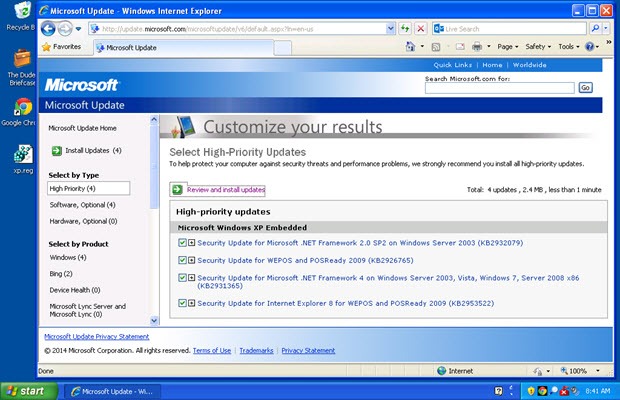Toggle Internet Explorer 8 security update checkbox

(x=181, y=302)
